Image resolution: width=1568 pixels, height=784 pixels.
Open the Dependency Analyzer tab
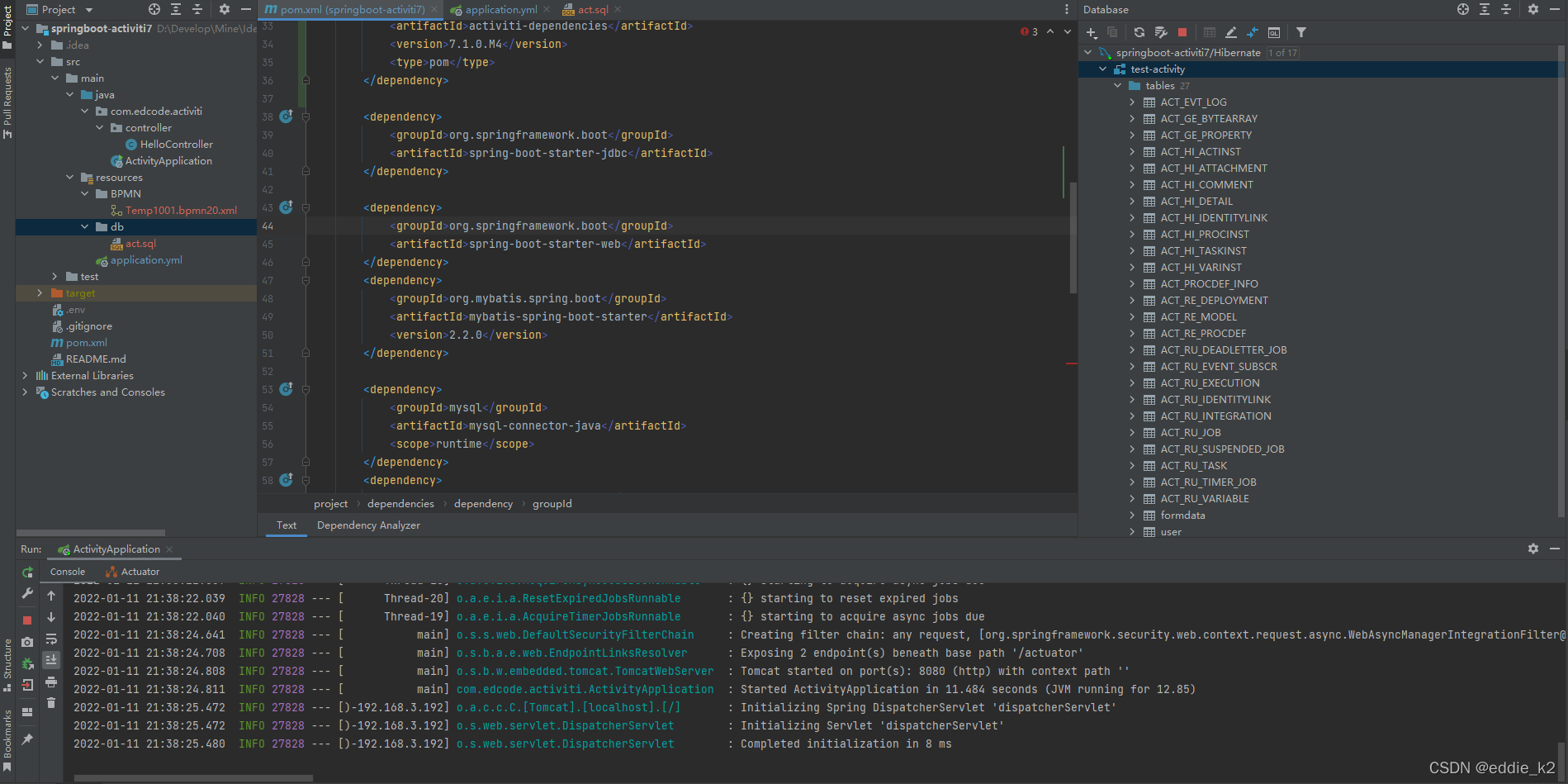368,525
